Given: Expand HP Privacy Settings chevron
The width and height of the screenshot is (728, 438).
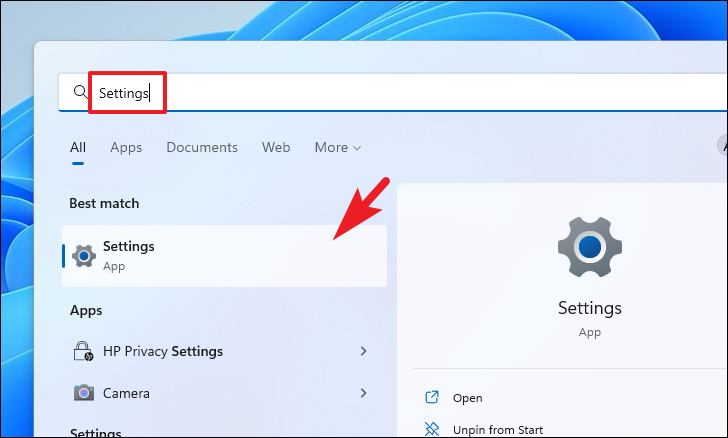Looking at the screenshot, I should (x=363, y=351).
